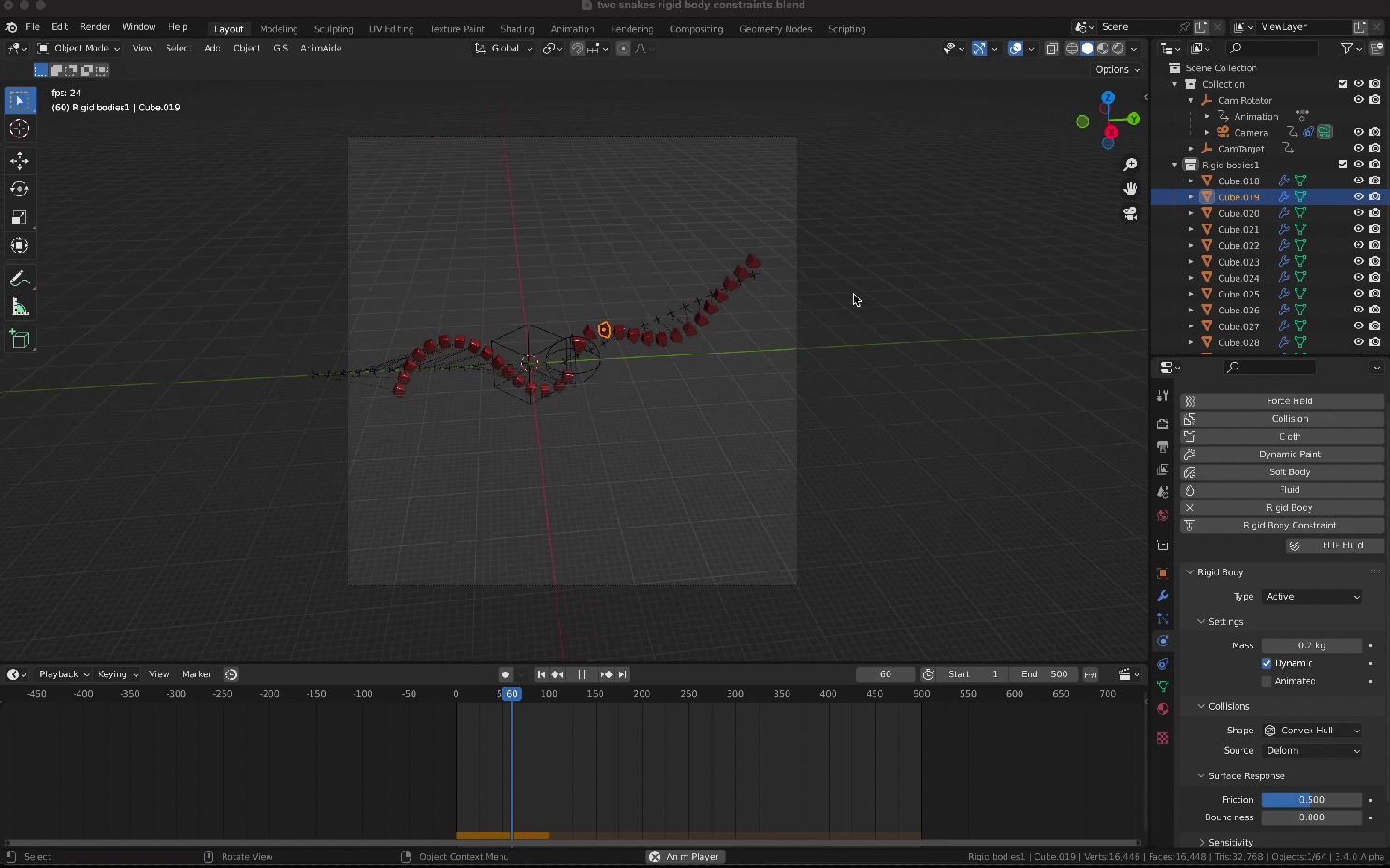This screenshot has width=1390, height=868.
Task: Activate the Rotate tool
Action: pos(20,189)
